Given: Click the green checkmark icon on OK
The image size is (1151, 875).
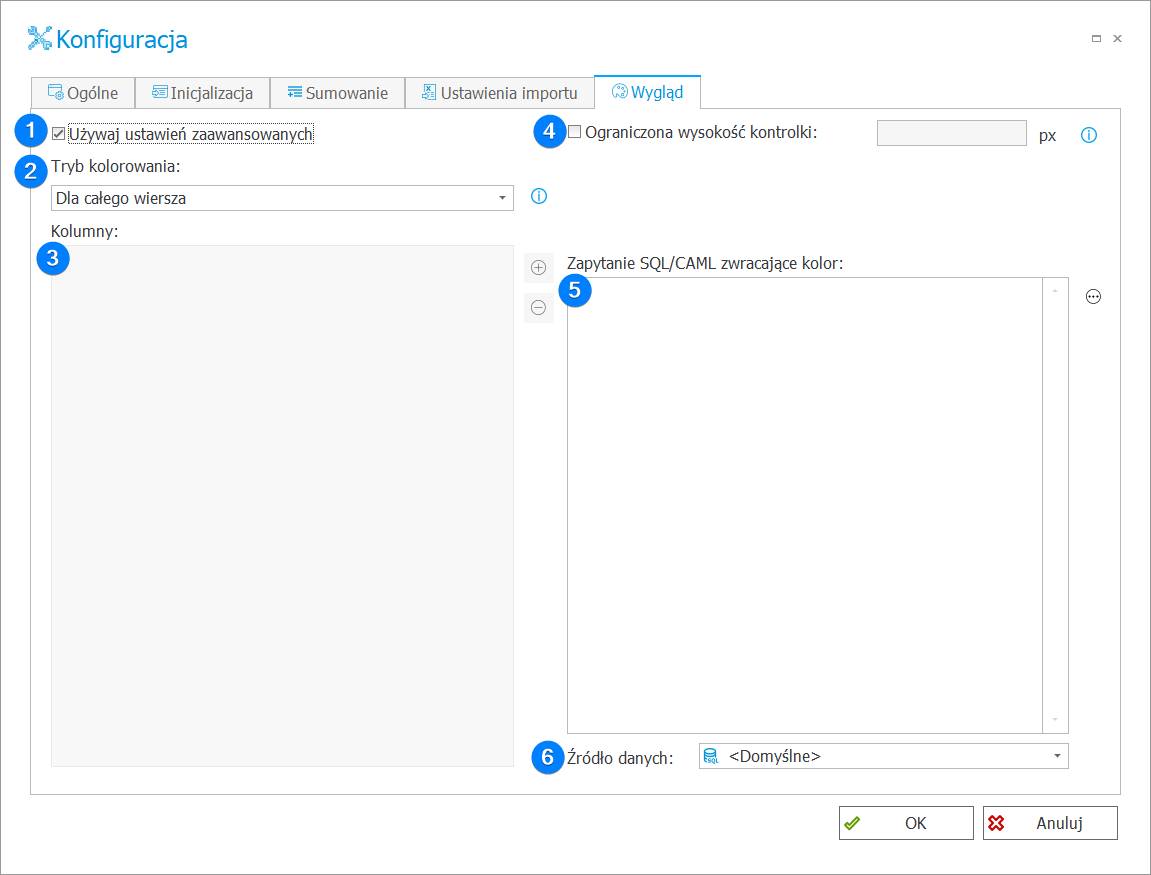Looking at the screenshot, I should click(852, 823).
